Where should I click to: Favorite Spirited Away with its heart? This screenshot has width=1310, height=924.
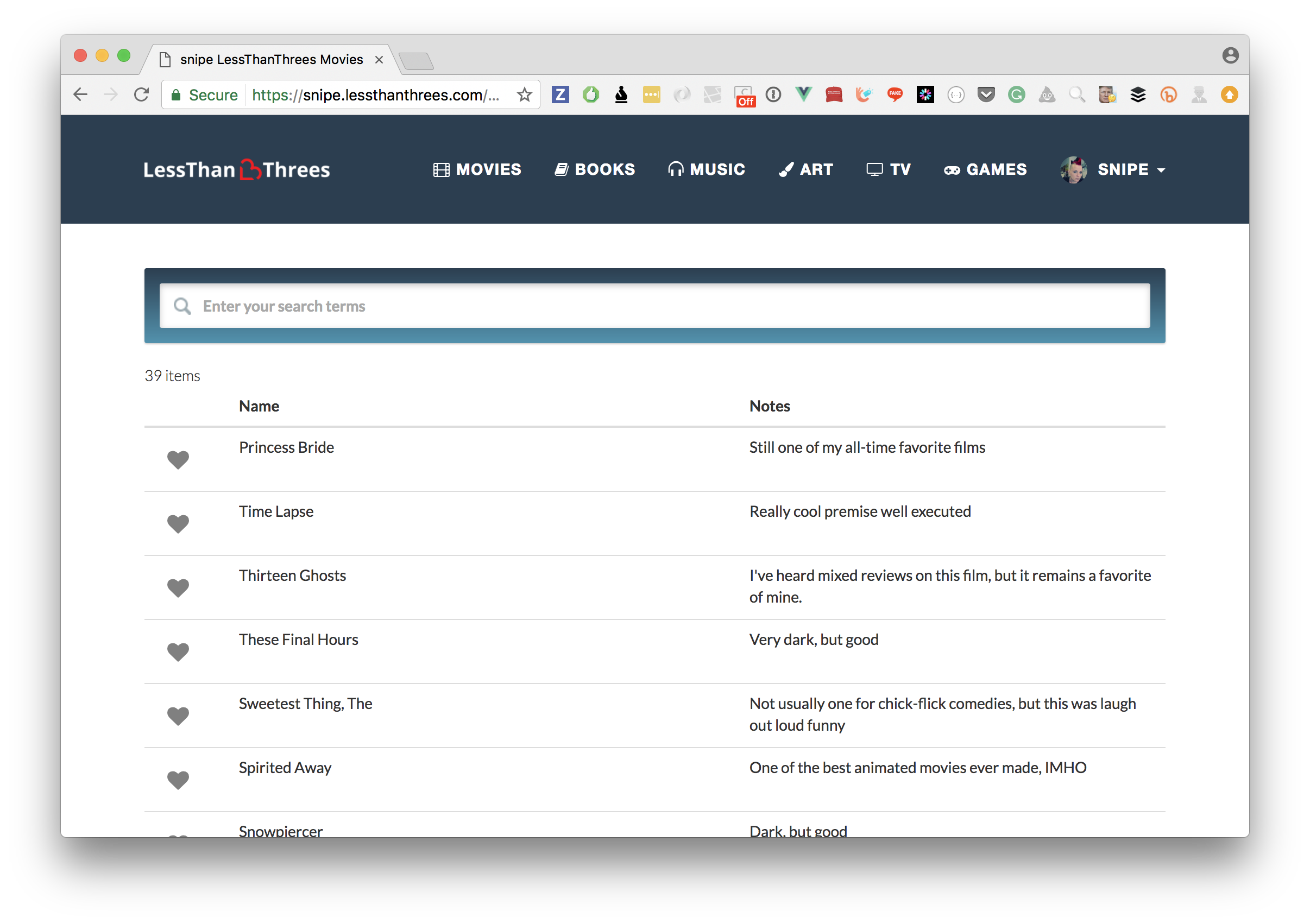178,780
